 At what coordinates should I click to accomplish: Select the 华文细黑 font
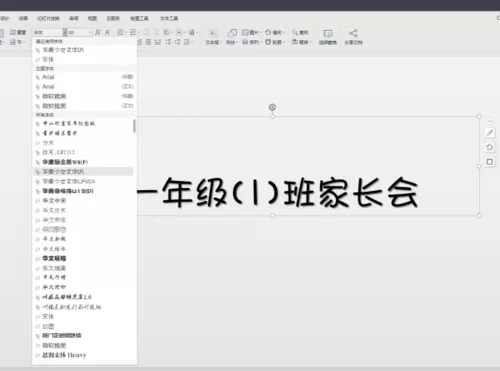[x=83, y=268]
